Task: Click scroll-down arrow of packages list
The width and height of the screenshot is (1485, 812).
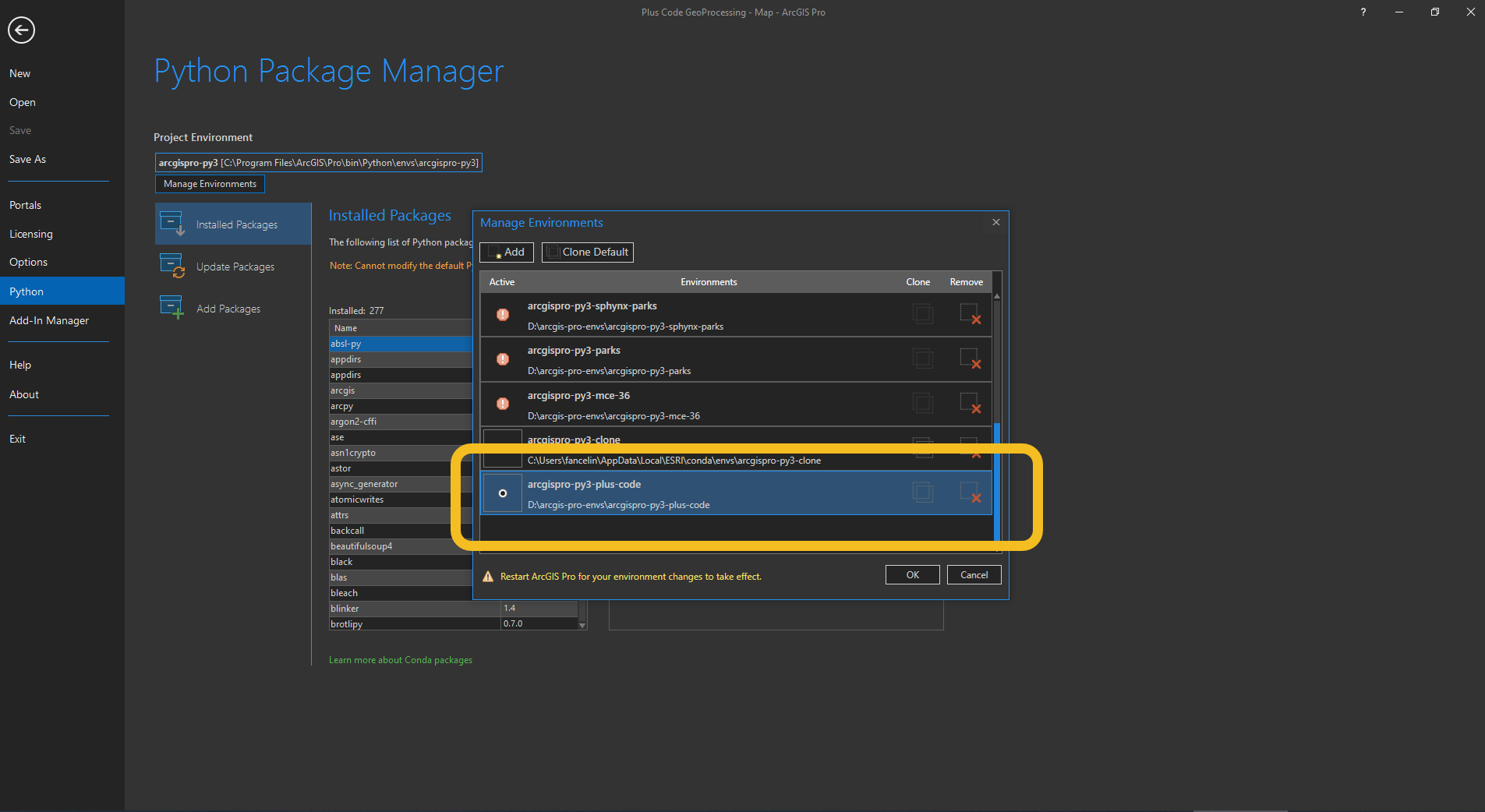Action: click(x=582, y=626)
